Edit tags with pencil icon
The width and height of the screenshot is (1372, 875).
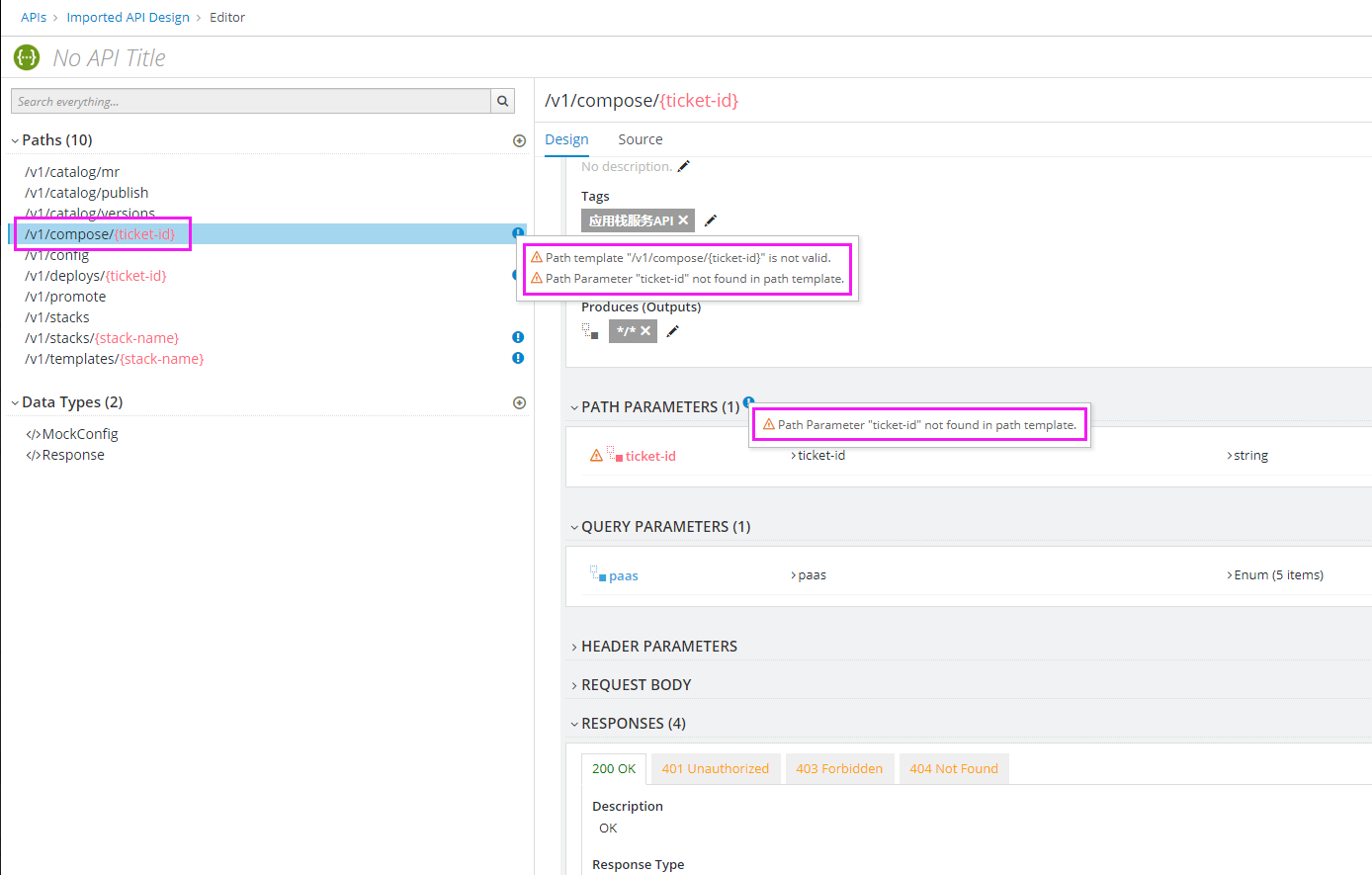(710, 220)
